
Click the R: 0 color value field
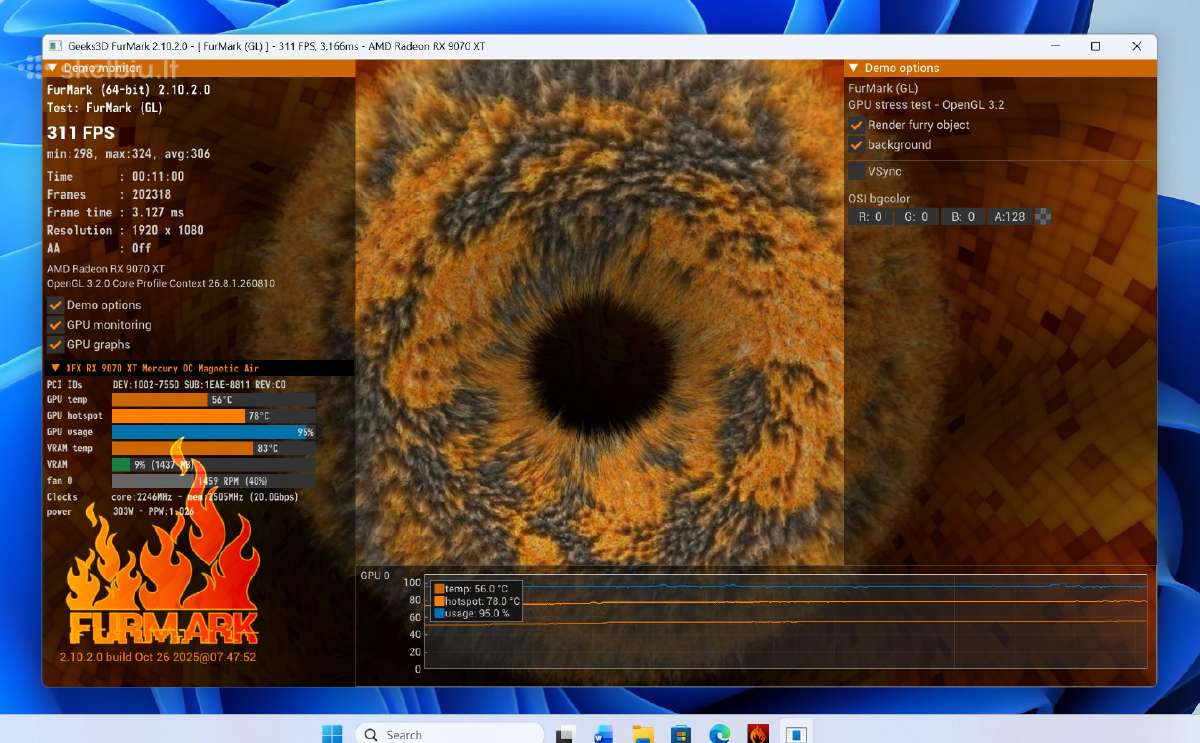870,216
